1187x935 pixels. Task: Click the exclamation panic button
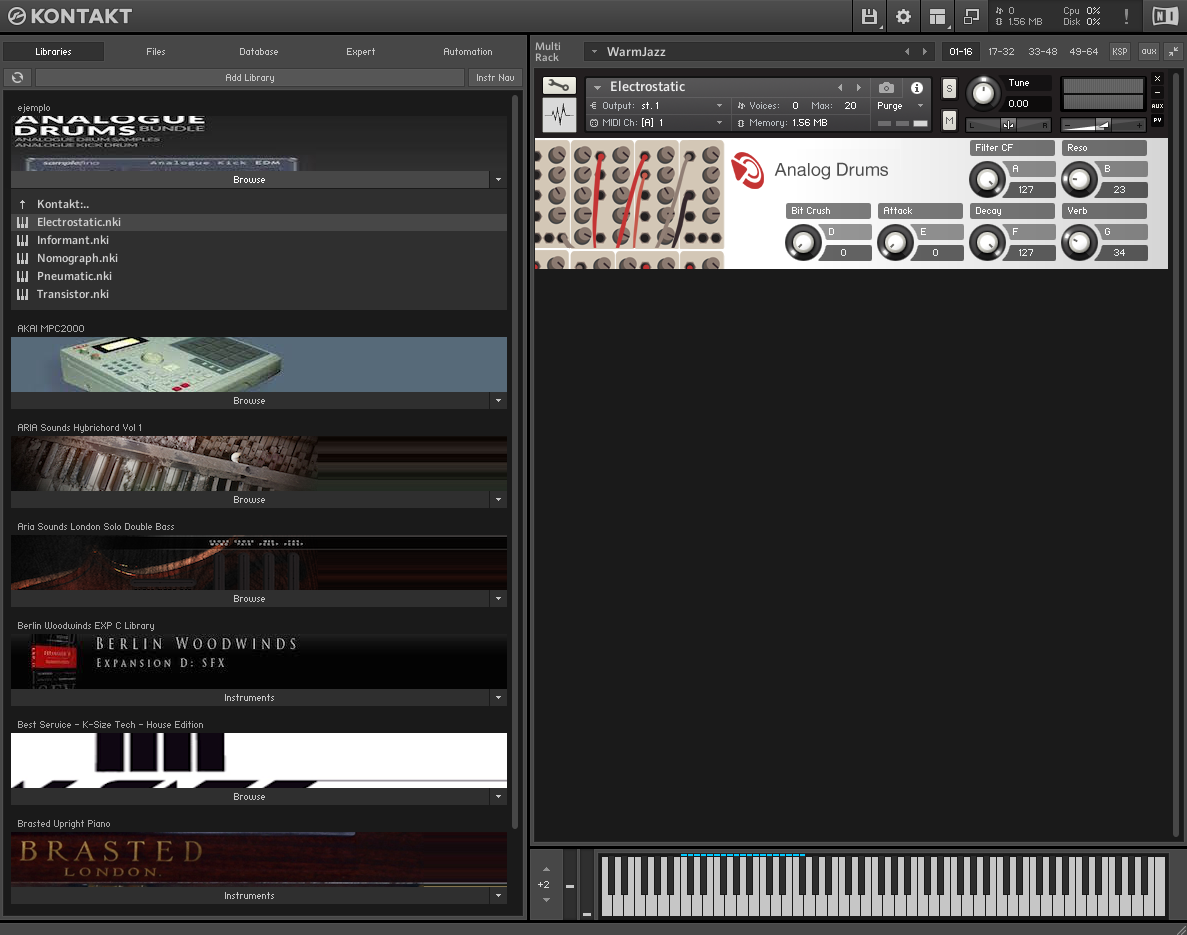coord(1126,16)
